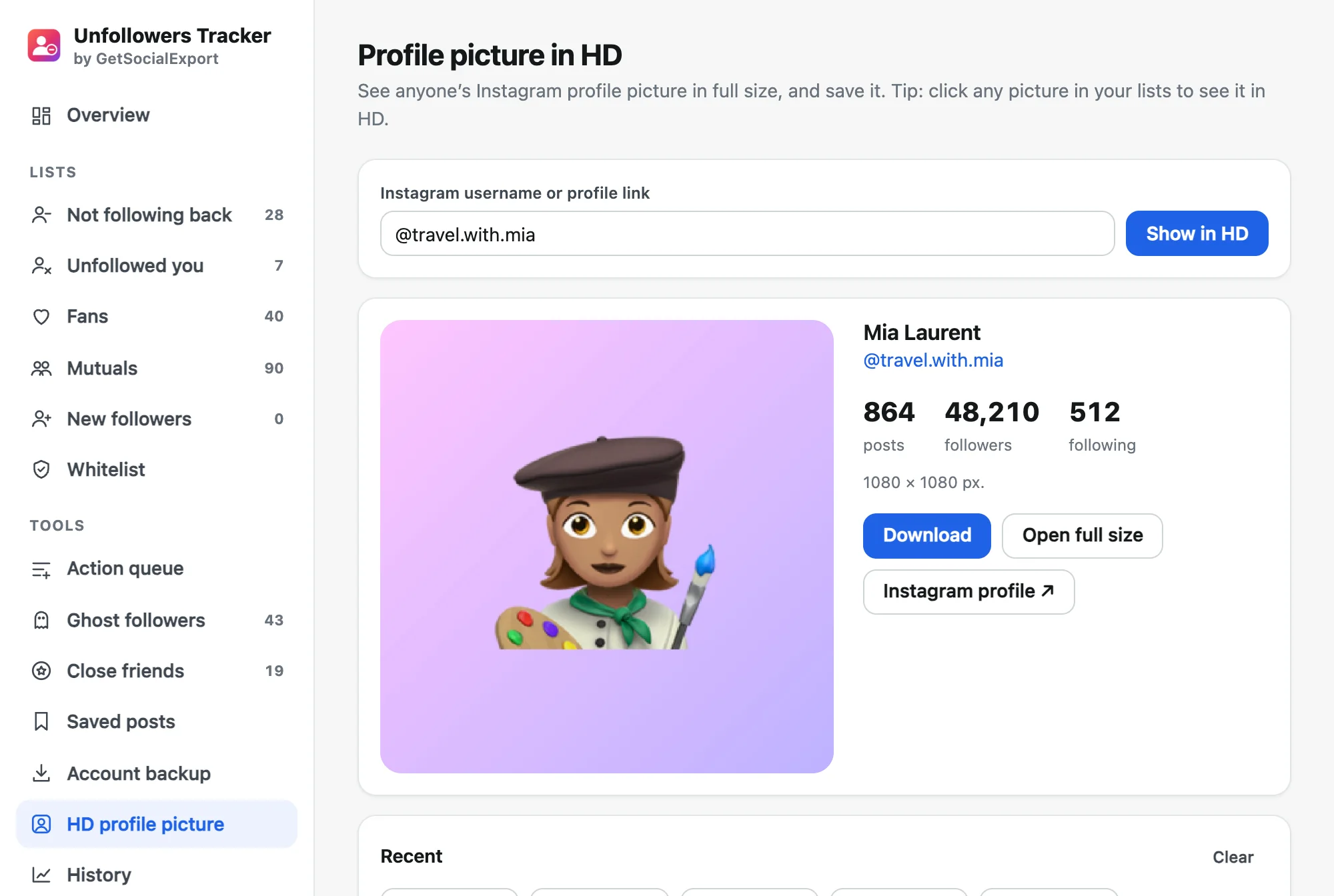Click the HD profile picture portrait icon
The height and width of the screenshot is (896, 1334).
[x=41, y=824]
